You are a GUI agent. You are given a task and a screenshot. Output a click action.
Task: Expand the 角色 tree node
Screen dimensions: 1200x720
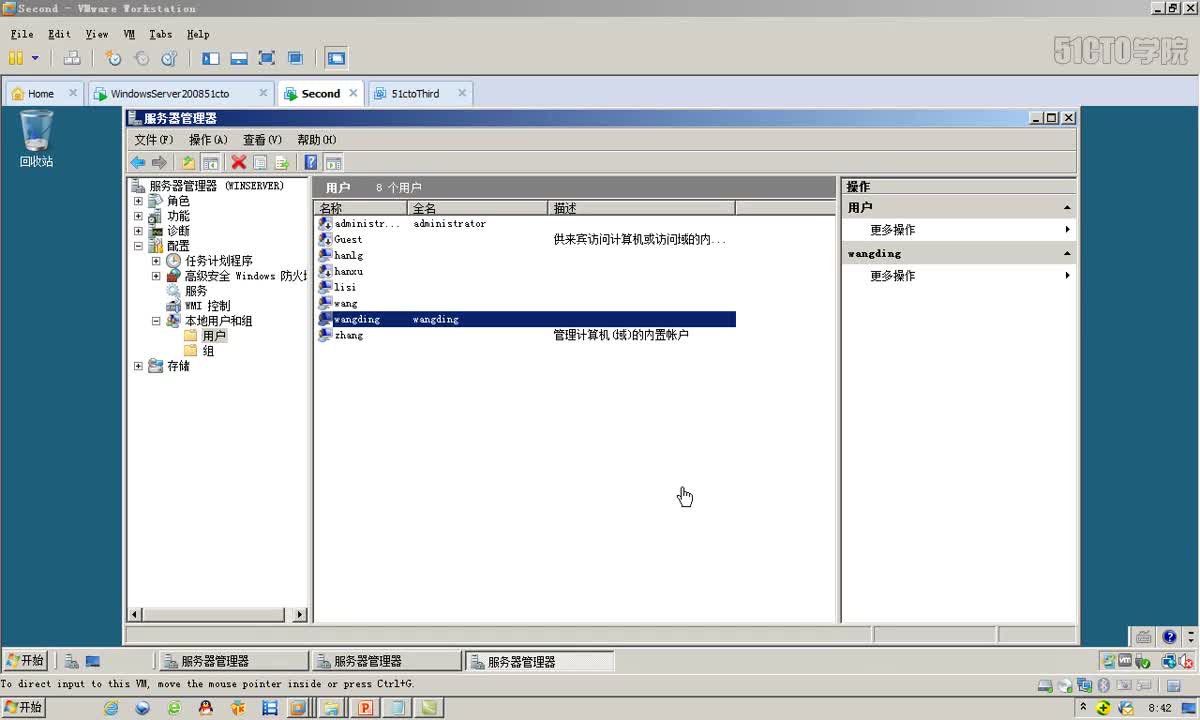(x=138, y=201)
